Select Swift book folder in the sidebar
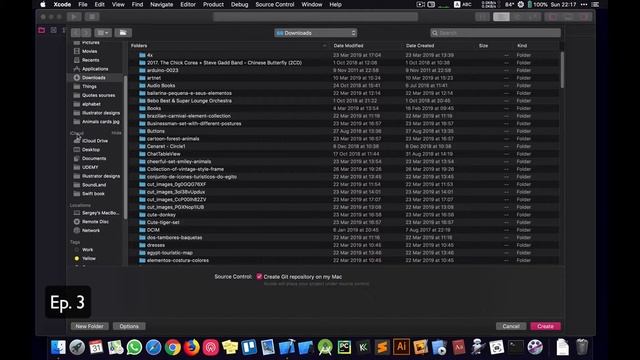640x360 pixels. (x=93, y=193)
